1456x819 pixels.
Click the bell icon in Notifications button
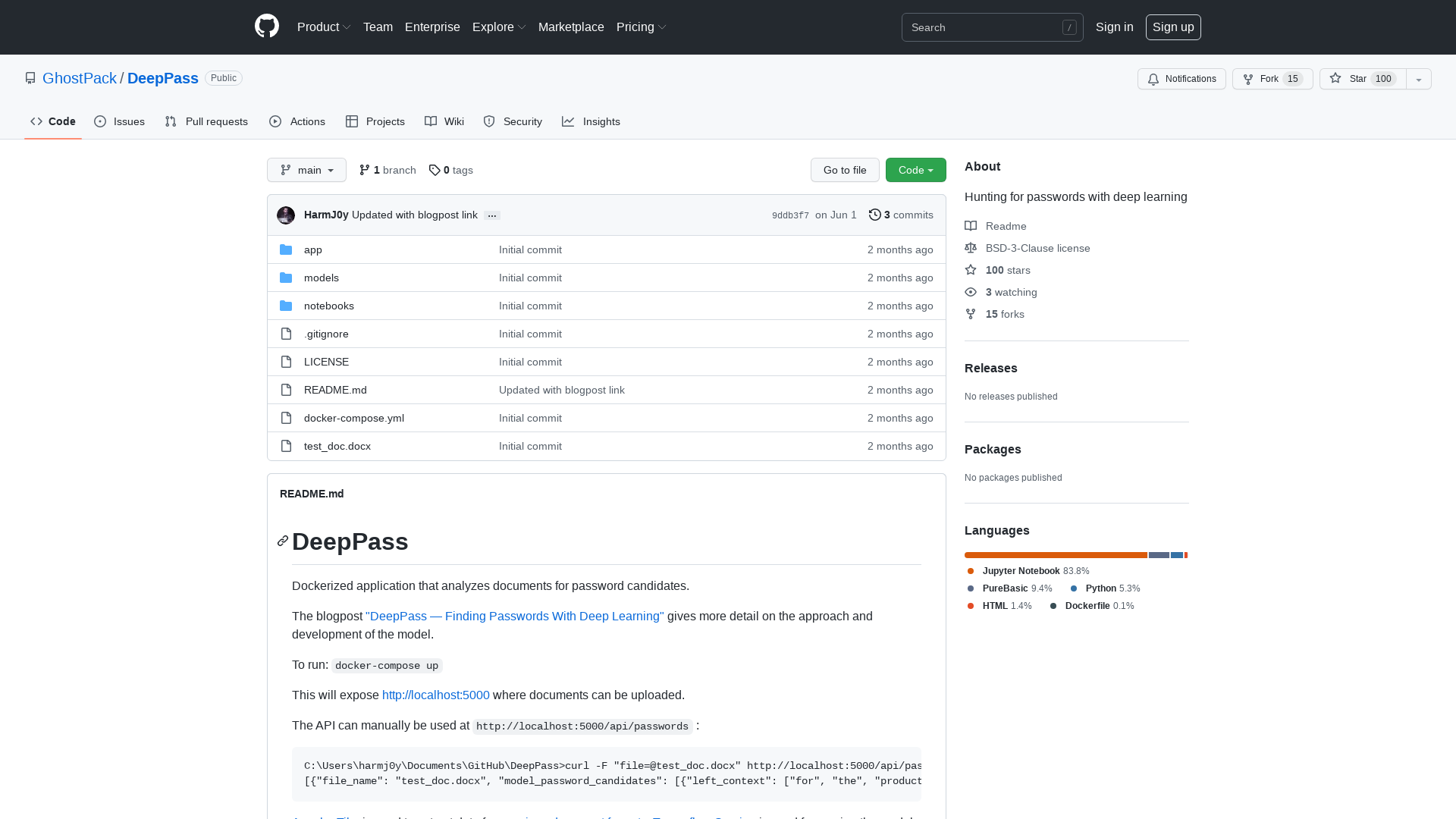point(1153,79)
